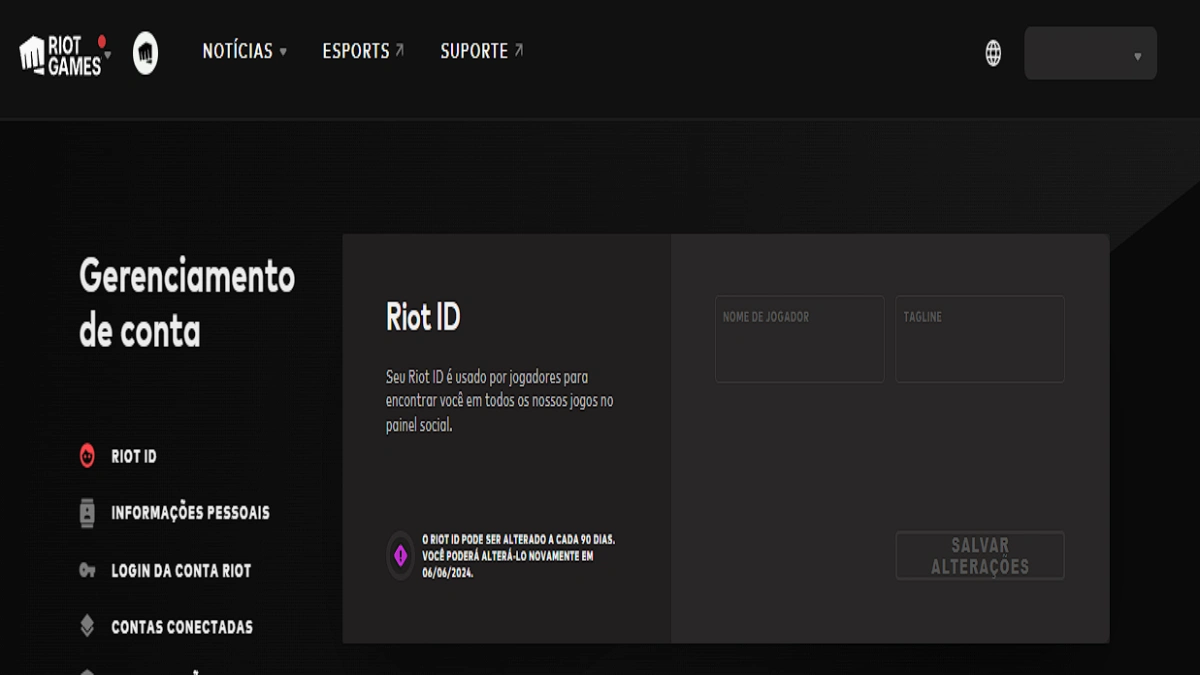Click the white fist icon in header
The image size is (1200, 675).
point(145,53)
